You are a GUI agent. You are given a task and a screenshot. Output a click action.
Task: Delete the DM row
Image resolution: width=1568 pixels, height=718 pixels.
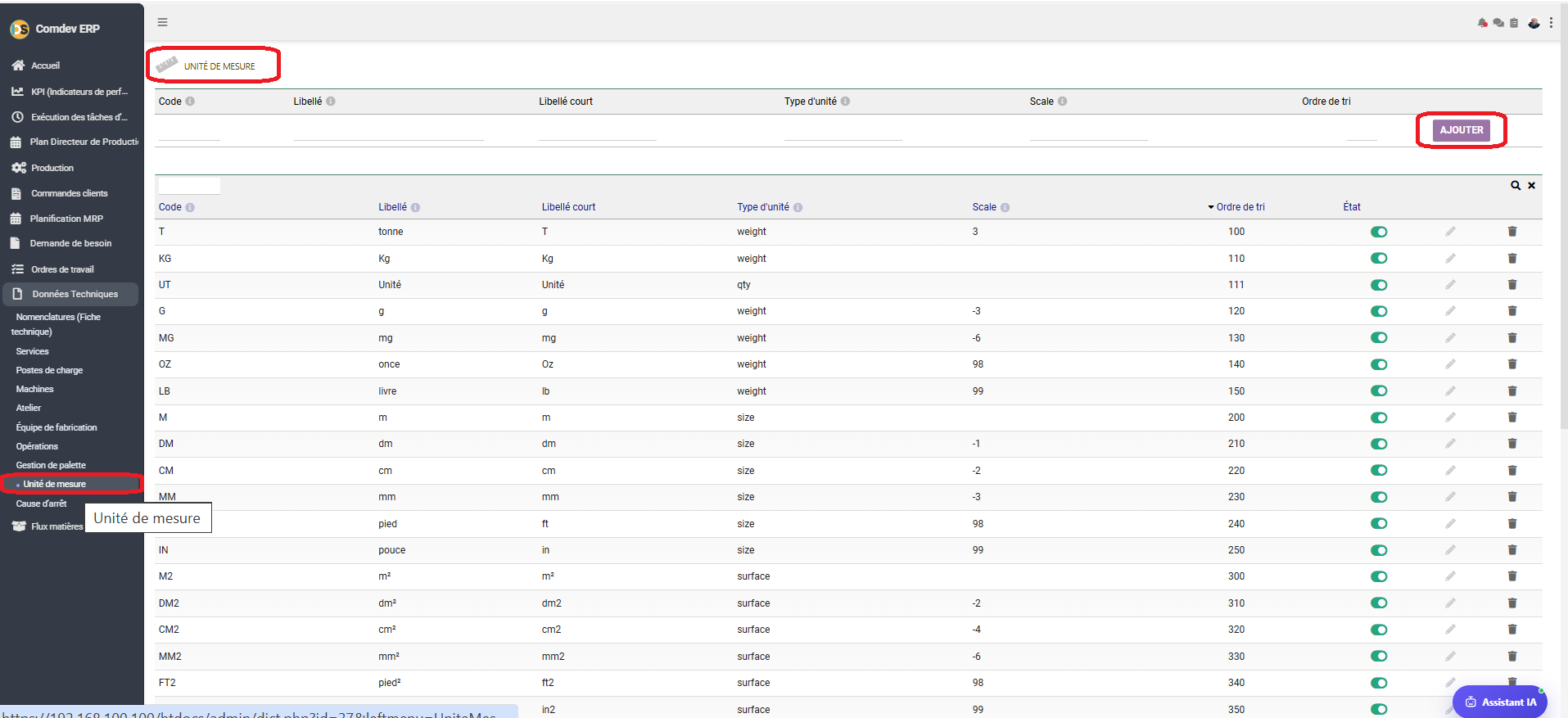pyautogui.click(x=1512, y=444)
